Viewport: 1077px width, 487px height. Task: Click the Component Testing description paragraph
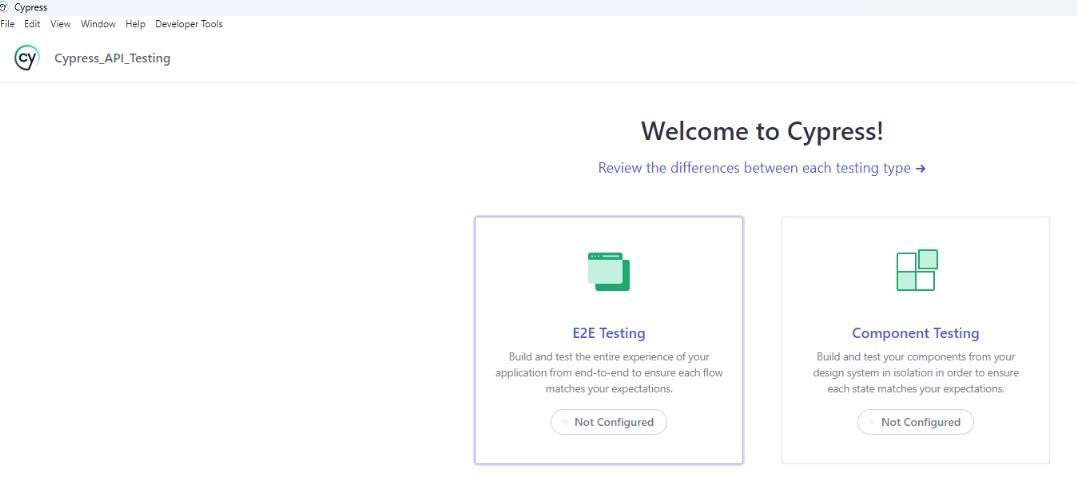[916, 373]
